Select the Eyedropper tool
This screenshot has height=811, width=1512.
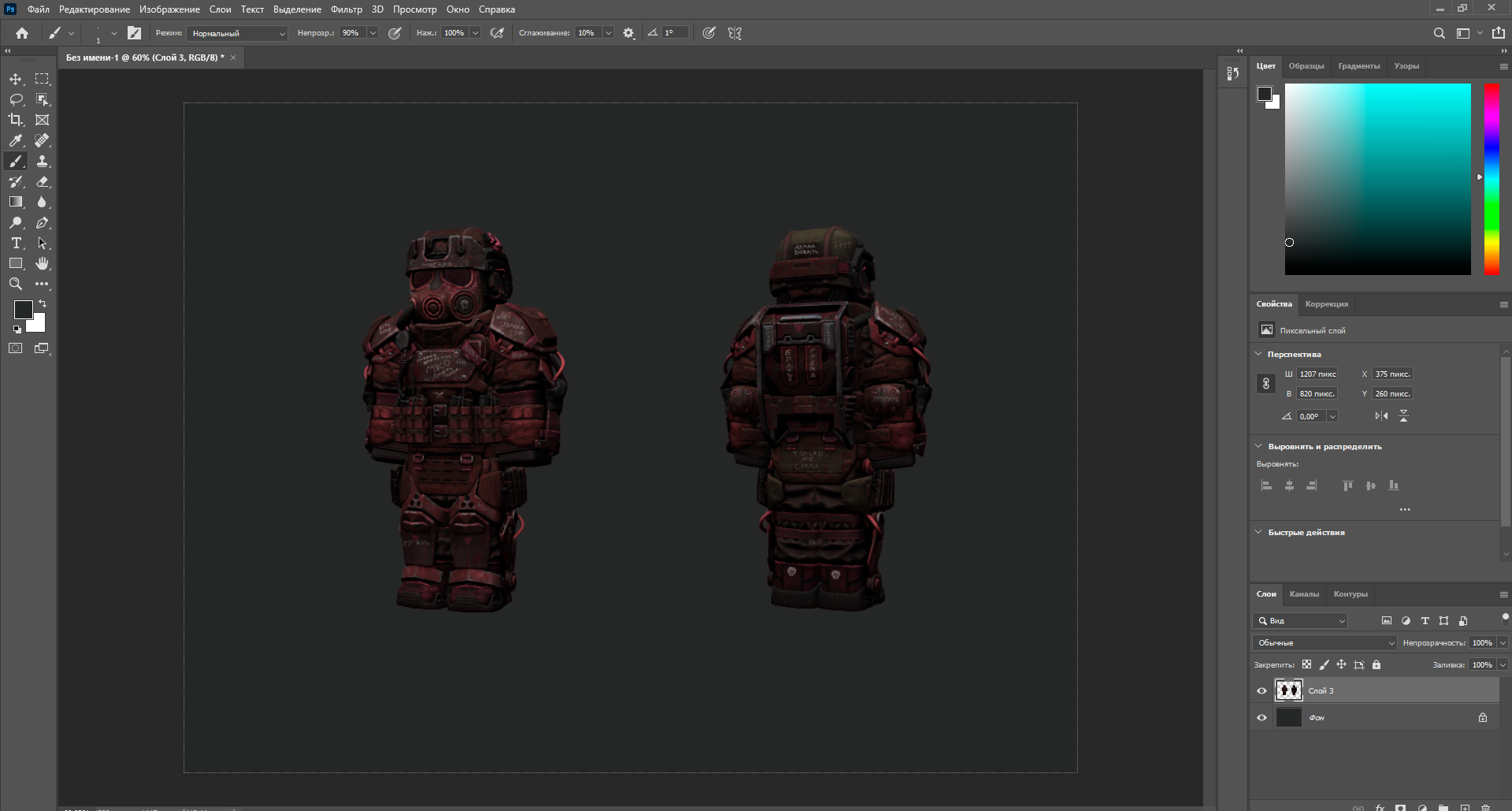(16, 140)
